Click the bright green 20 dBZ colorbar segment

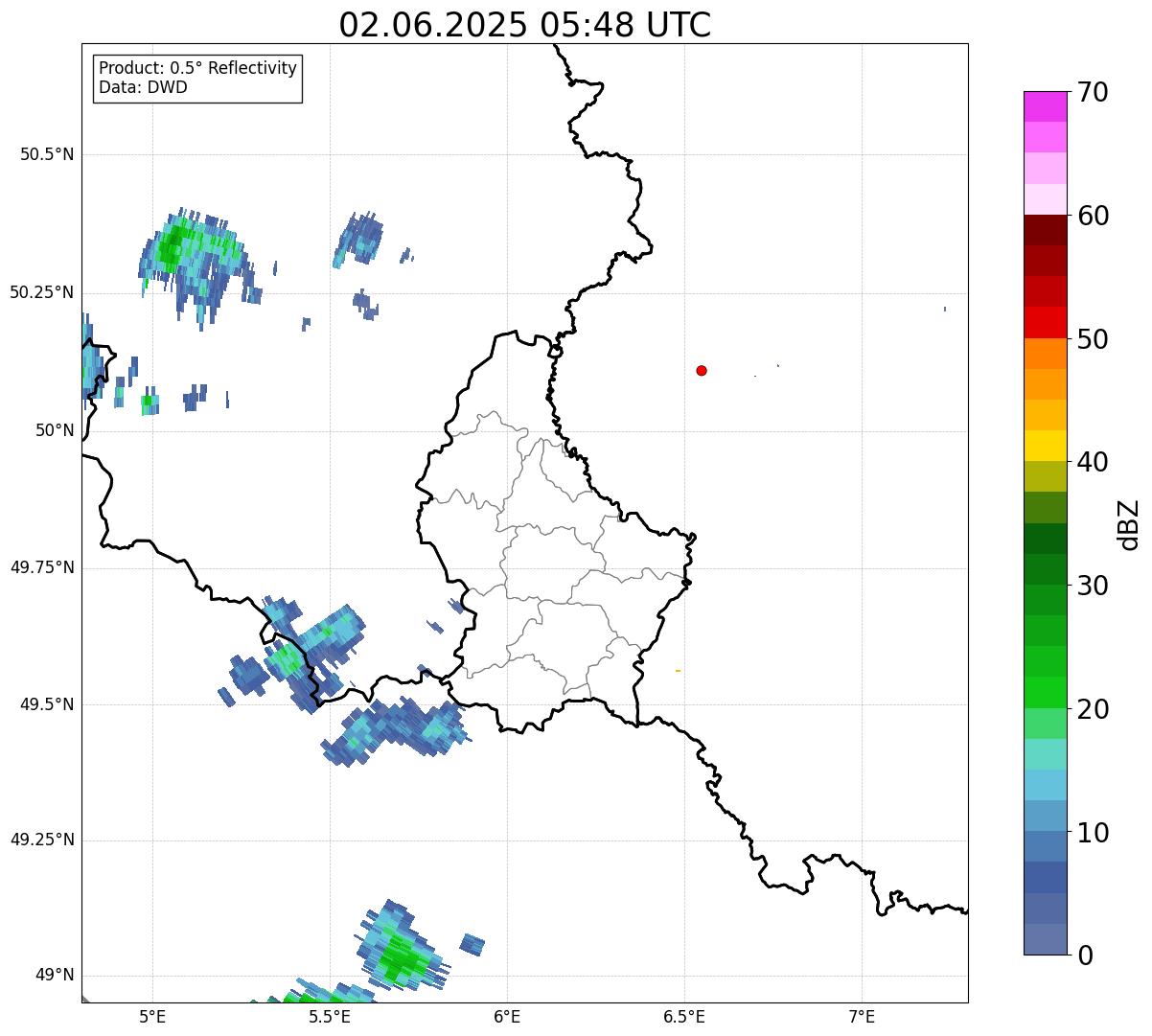(x=1044, y=693)
